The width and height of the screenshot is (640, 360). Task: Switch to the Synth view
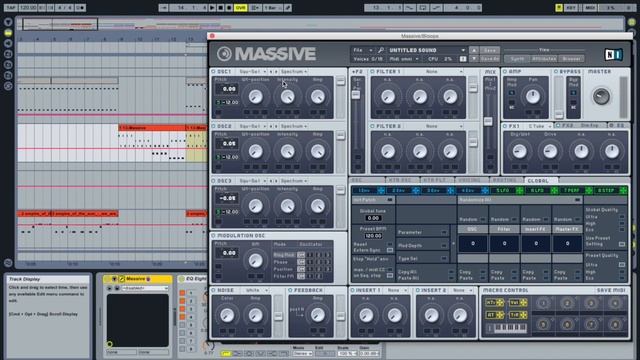point(517,59)
